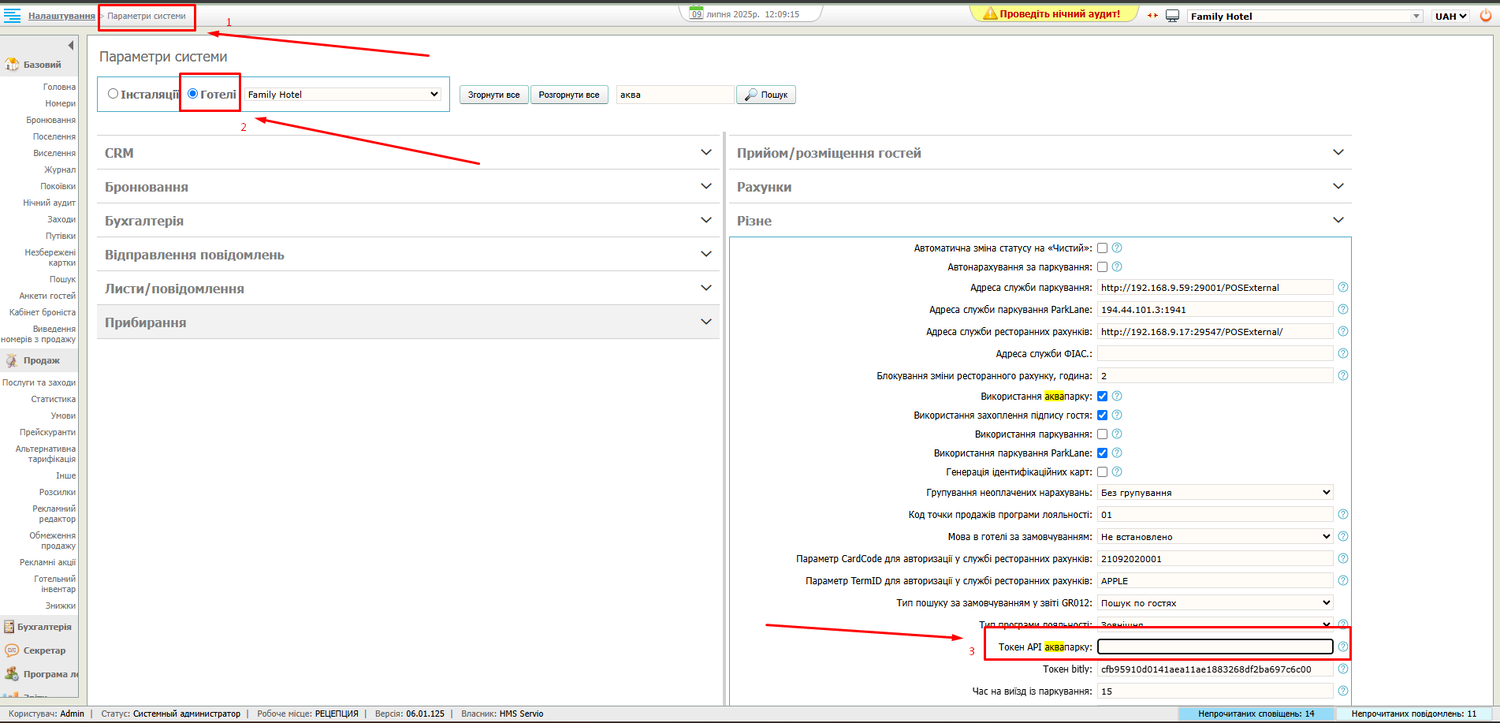
Task: Open the UAH currency dropdown
Action: click(x=1450, y=16)
